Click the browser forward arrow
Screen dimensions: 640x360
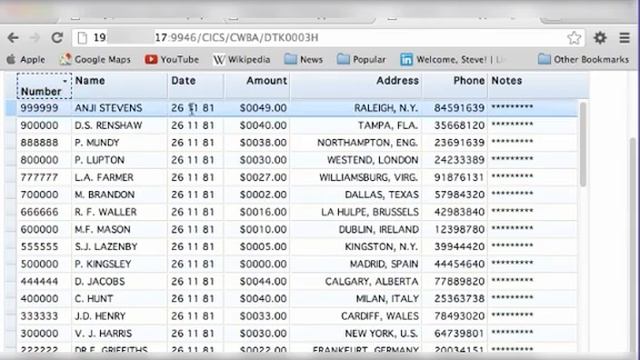click(x=35, y=38)
